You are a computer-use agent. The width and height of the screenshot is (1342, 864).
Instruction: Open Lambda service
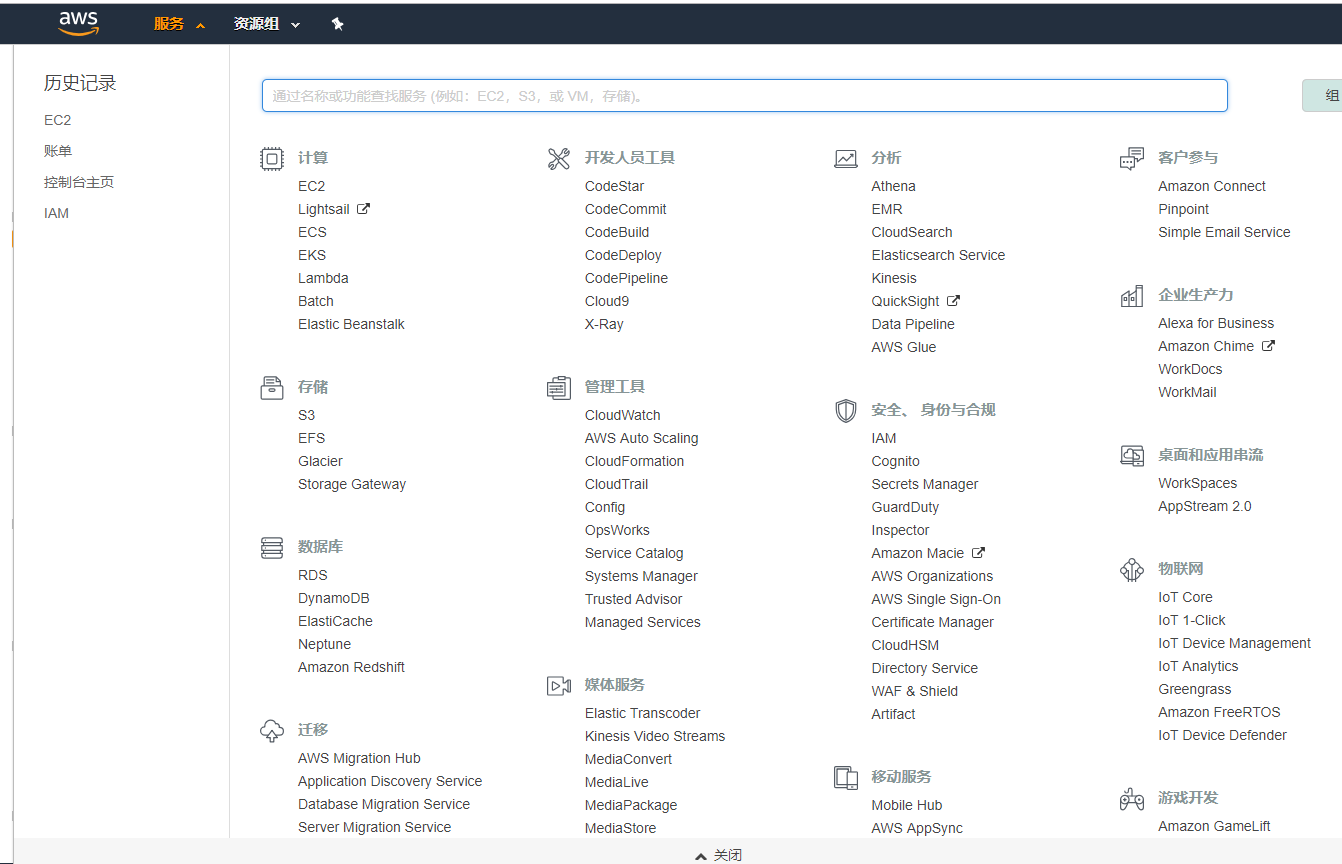(323, 278)
